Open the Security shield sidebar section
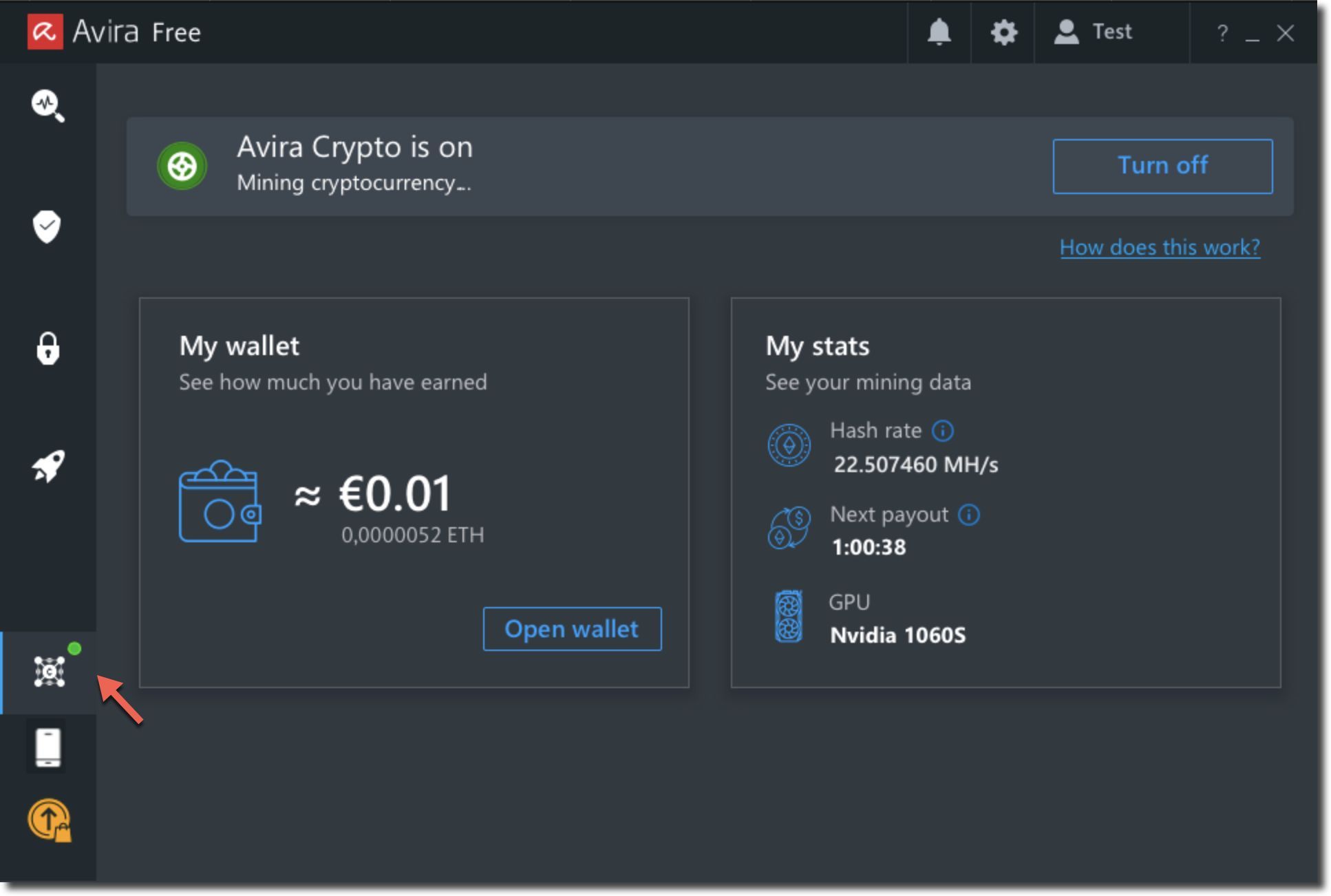Viewport: 1331px width, 896px height. click(47, 226)
